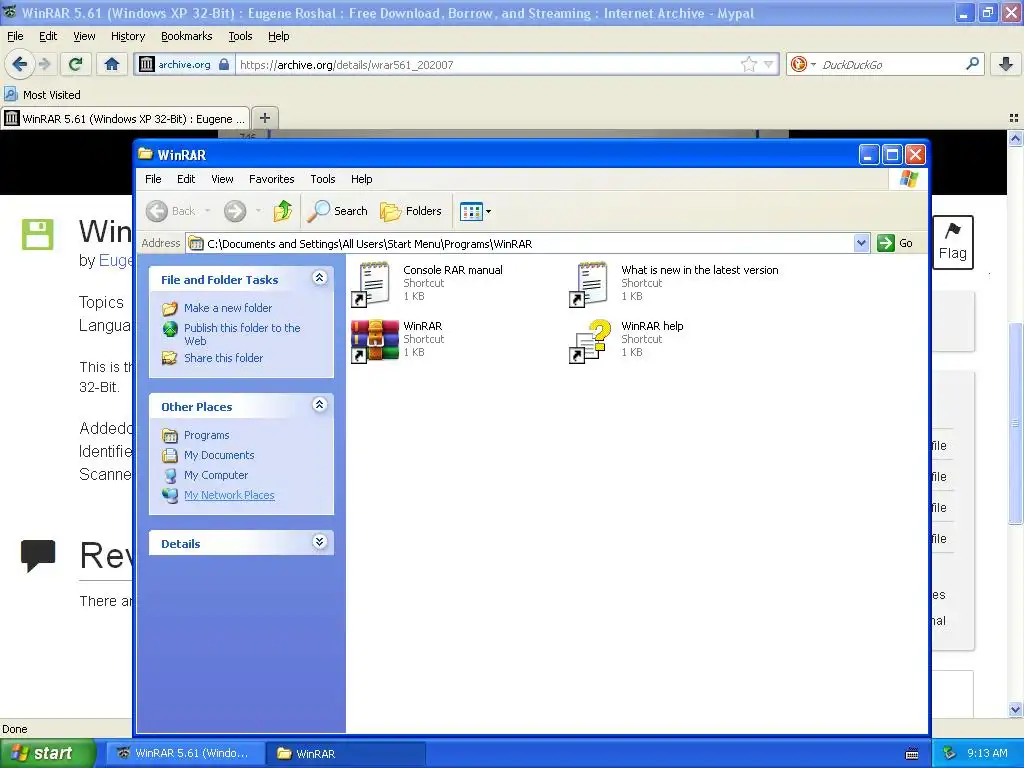Screen dimensions: 1024x768
Task: Collapse the File and Folder Tasks panel
Action: 319,278
